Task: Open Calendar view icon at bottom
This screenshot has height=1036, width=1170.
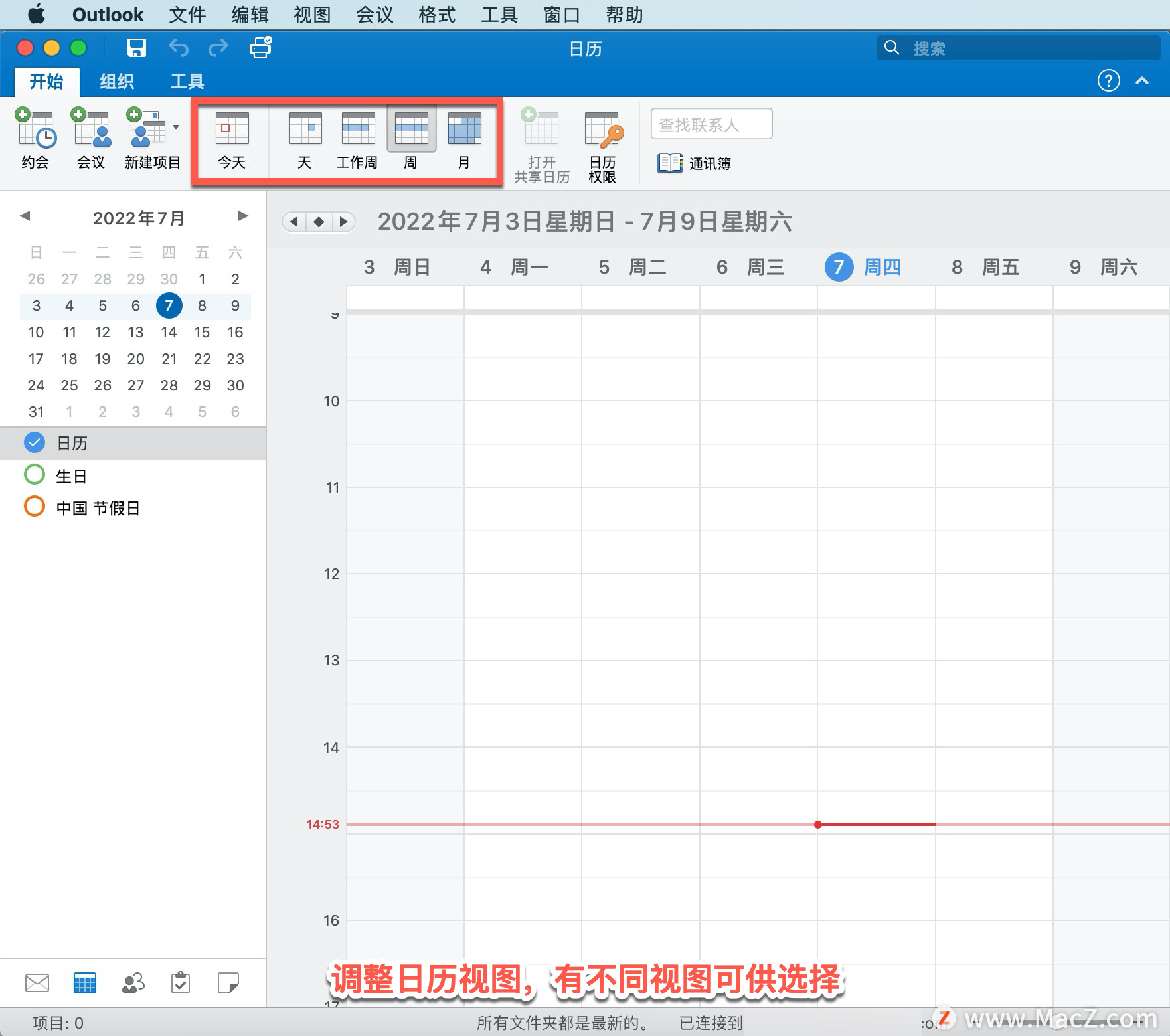Action: [85, 982]
